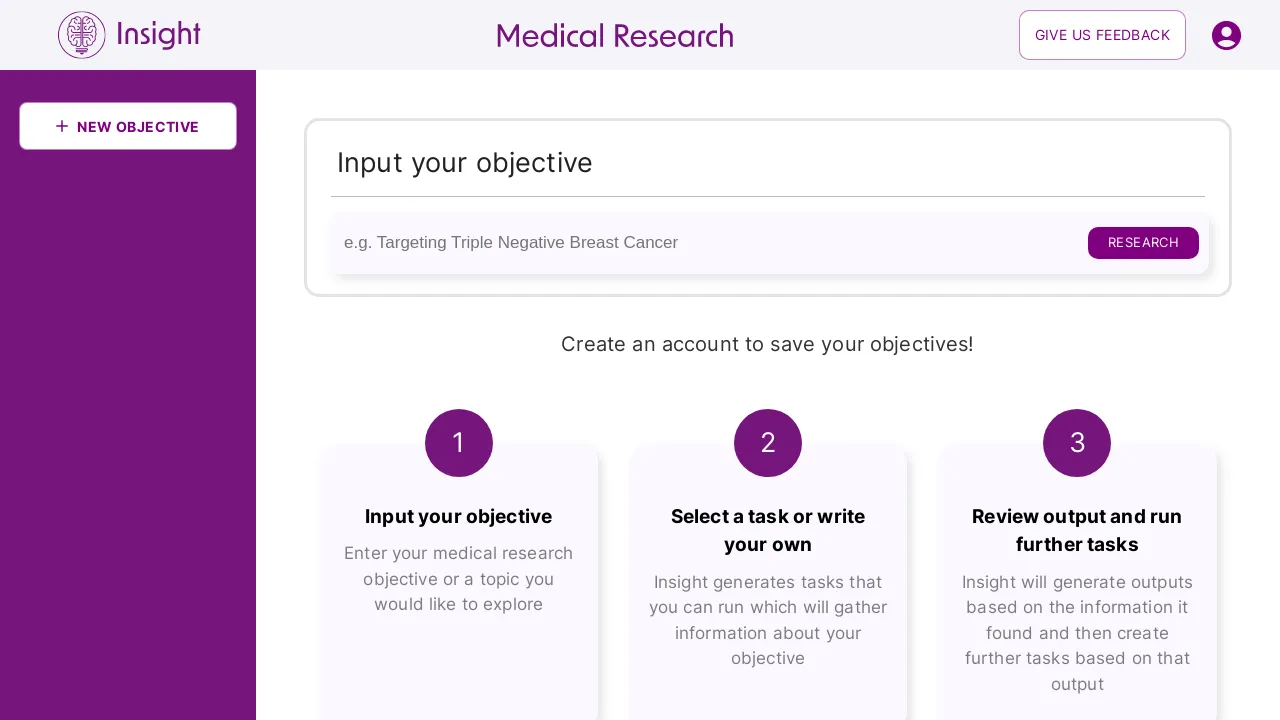Screen dimensions: 1280x720
Task: Click the objective input field placeholder
Action: pos(511,242)
